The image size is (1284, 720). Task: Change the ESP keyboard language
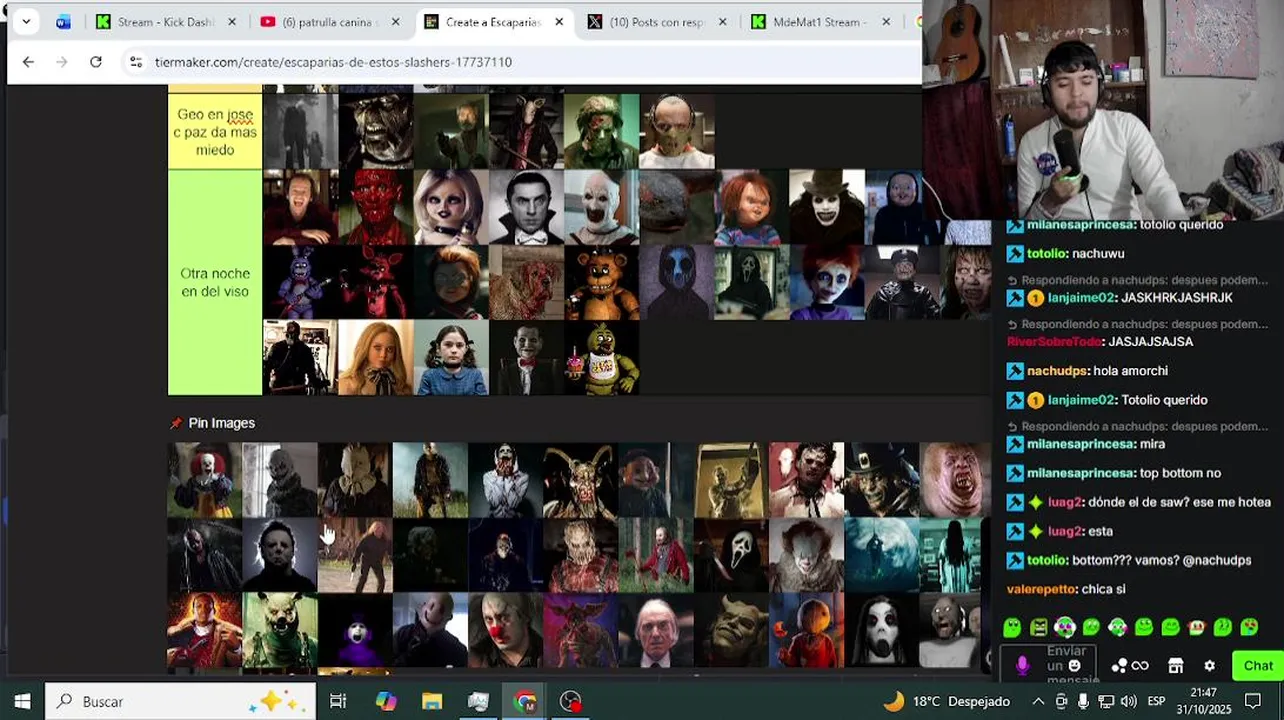tap(1156, 701)
